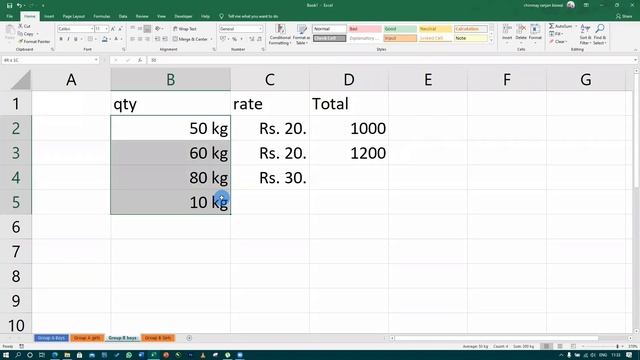Apply the Good cell style
The image size is (640, 360).
(x=400, y=29)
